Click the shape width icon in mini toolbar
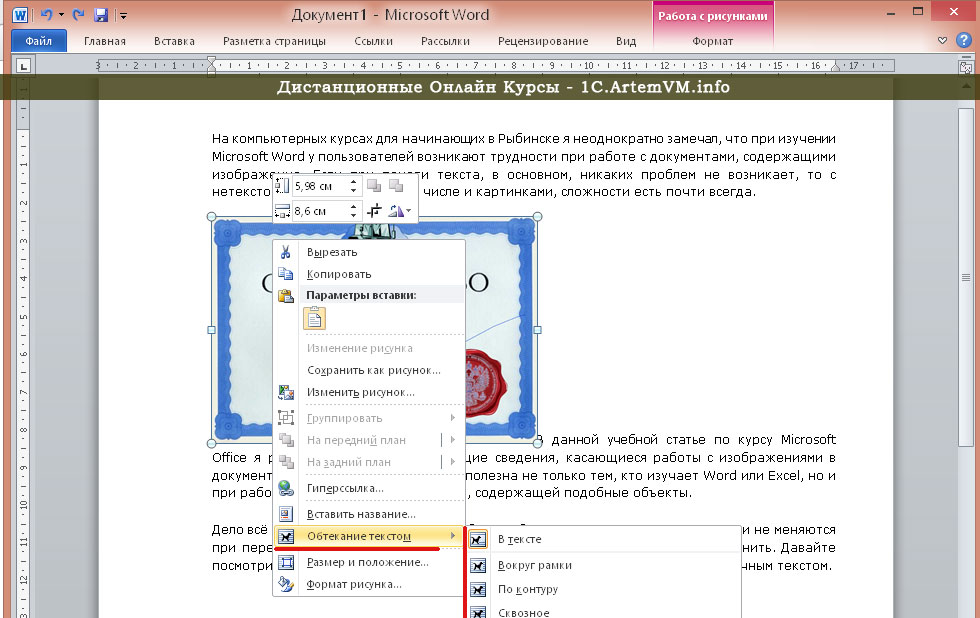Viewport: 980px width, 618px height. [282, 211]
